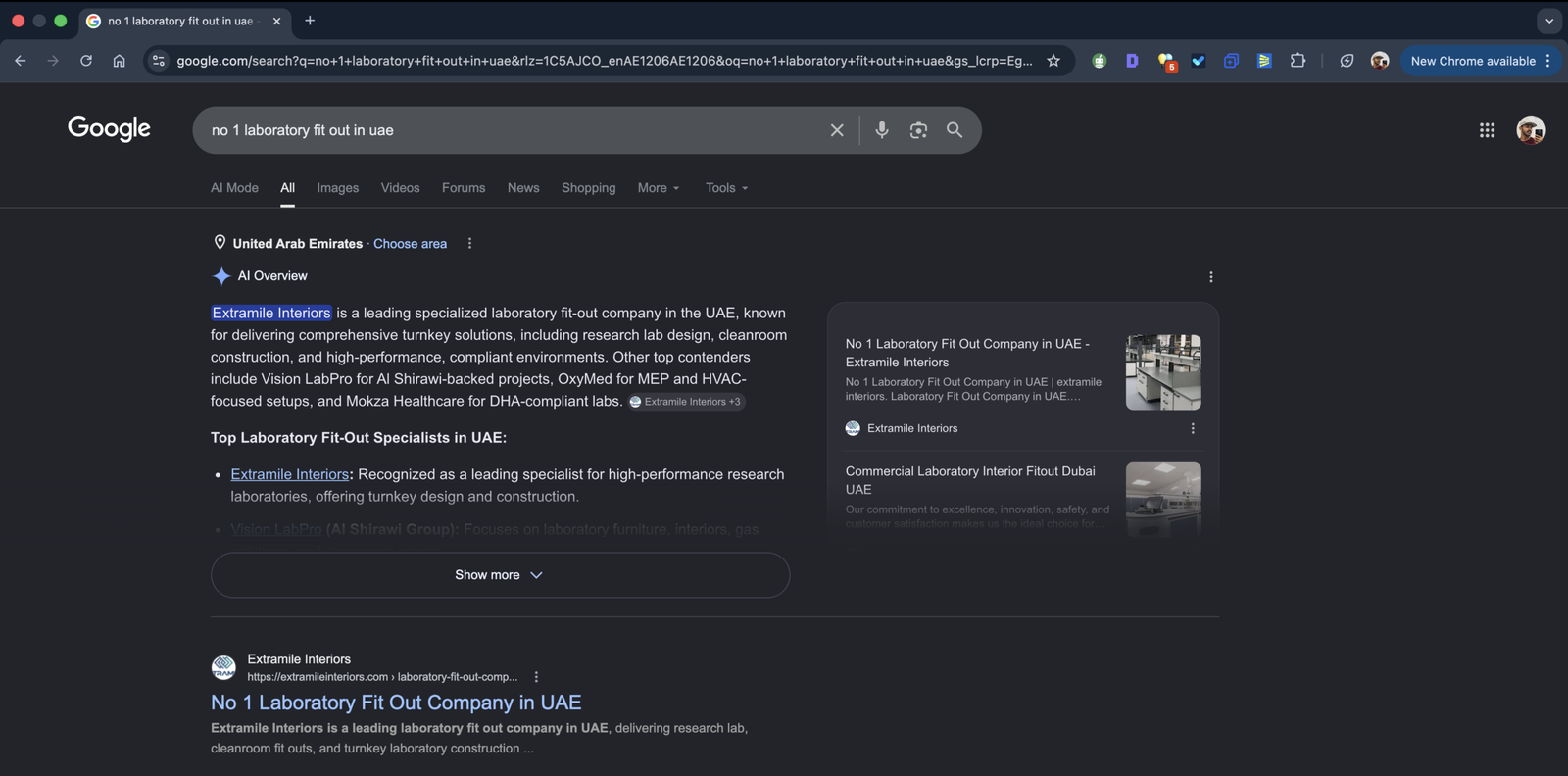Screen dimensions: 1568x776
Task: Click the location pin icon
Action: click(220, 243)
